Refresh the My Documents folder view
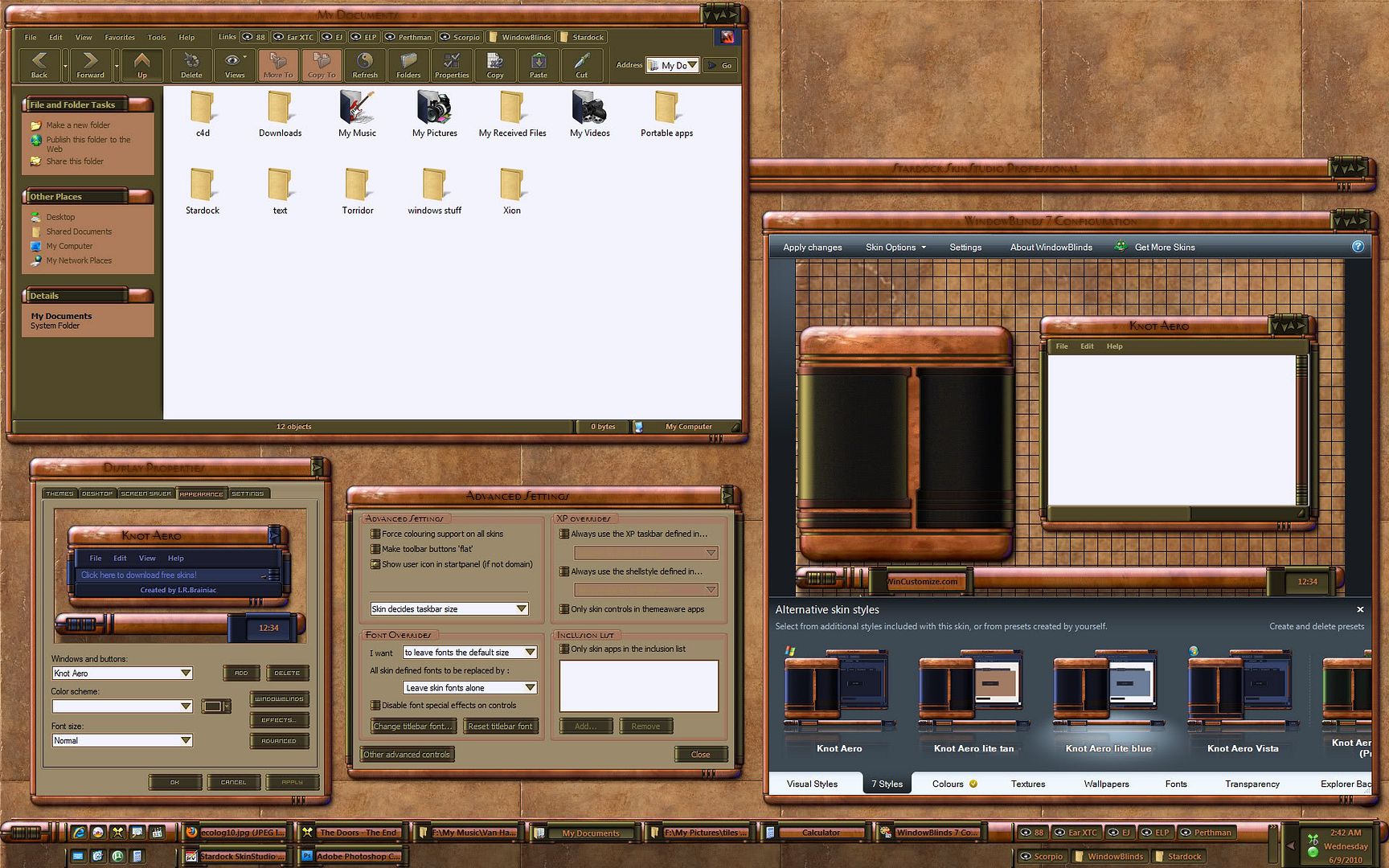This screenshot has height=868, width=1389. (x=365, y=64)
